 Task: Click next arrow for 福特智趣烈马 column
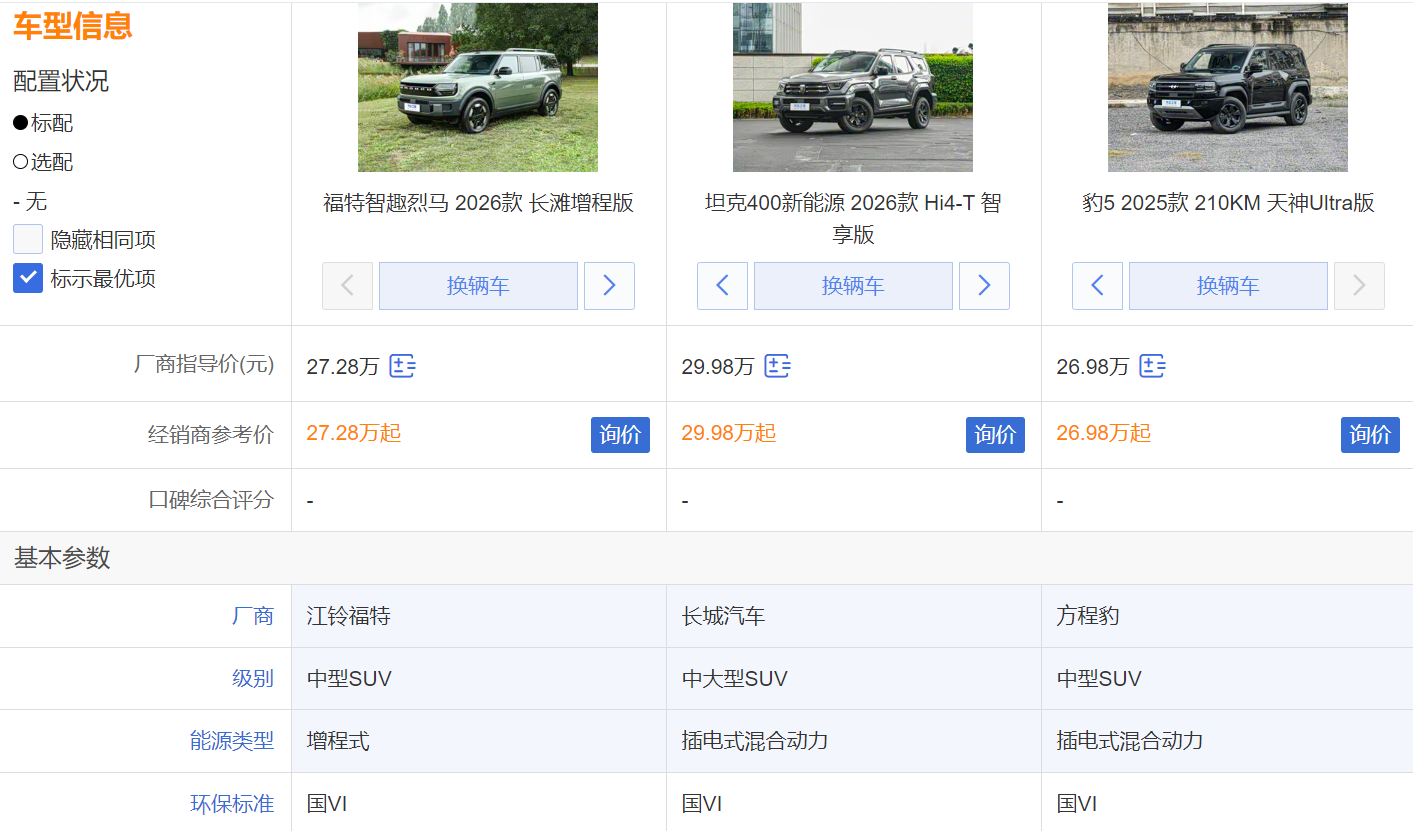[x=609, y=286]
